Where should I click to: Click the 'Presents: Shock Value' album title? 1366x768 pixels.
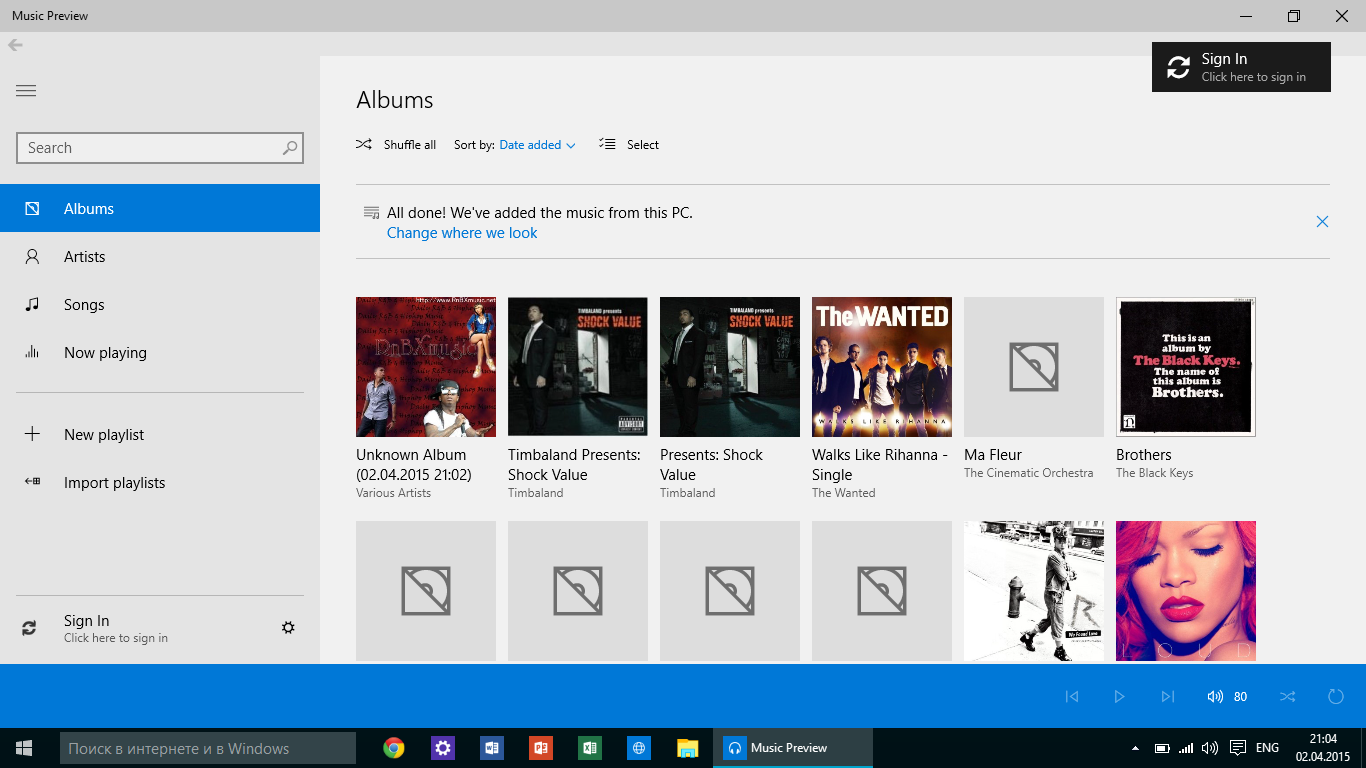pos(711,465)
